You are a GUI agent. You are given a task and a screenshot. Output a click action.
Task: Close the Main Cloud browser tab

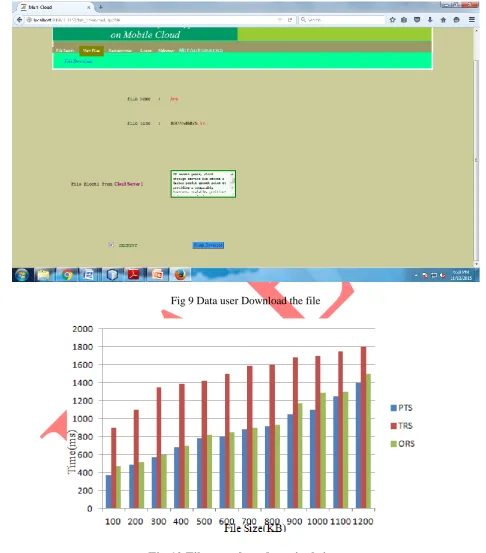(89, 7)
